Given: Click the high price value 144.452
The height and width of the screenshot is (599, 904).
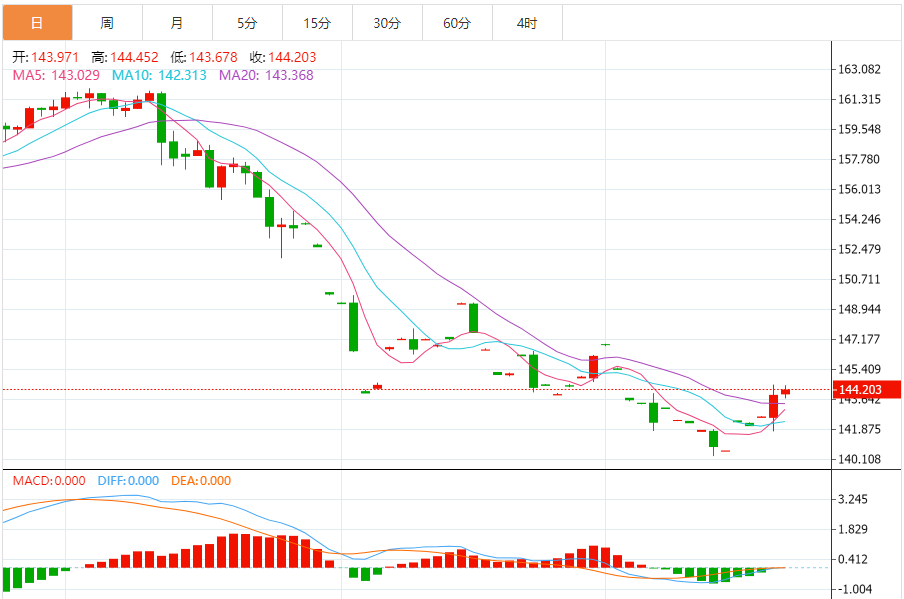Looking at the screenshot, I should pos(134,57).
